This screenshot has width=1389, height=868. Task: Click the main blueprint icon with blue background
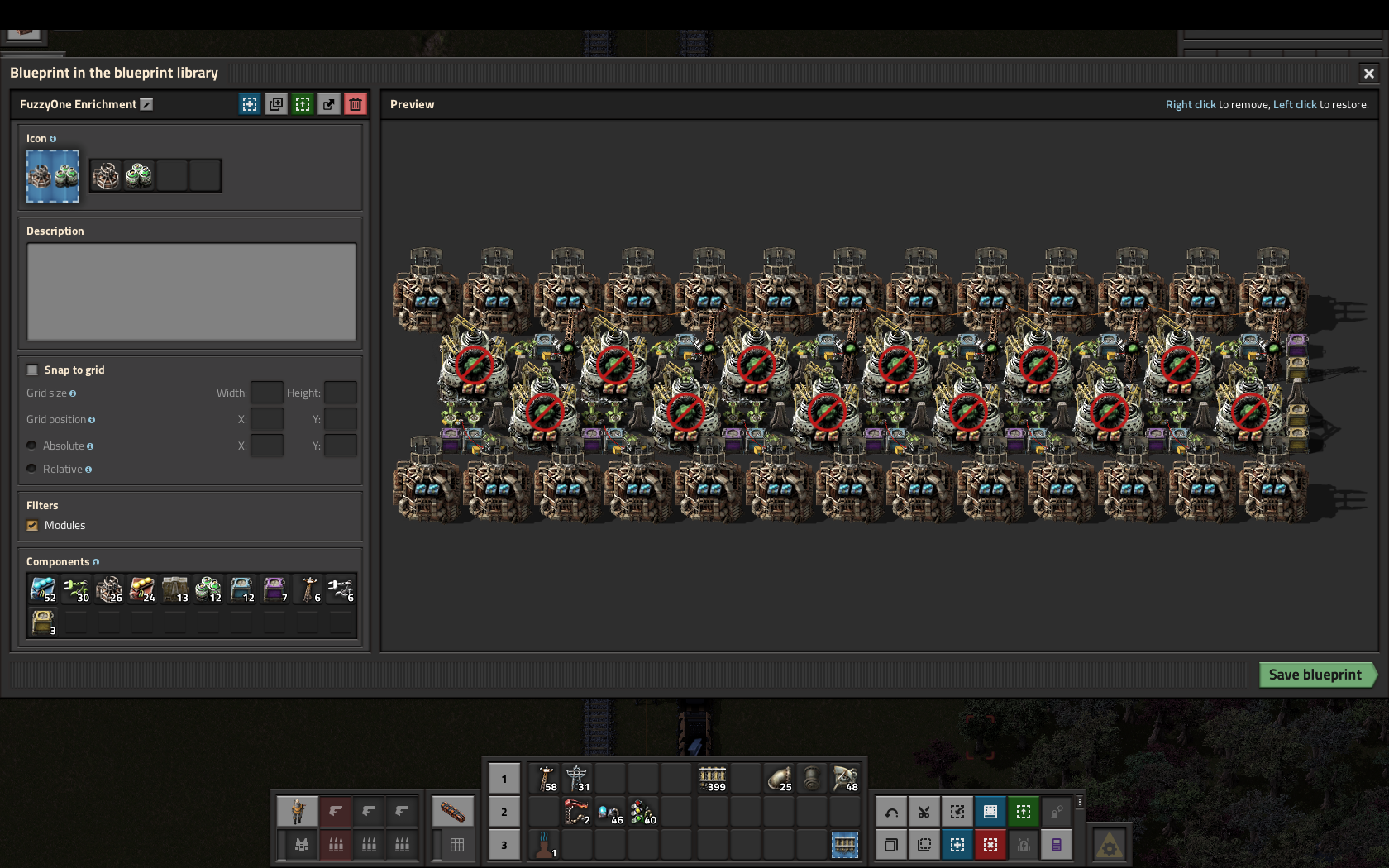[53, 176]
